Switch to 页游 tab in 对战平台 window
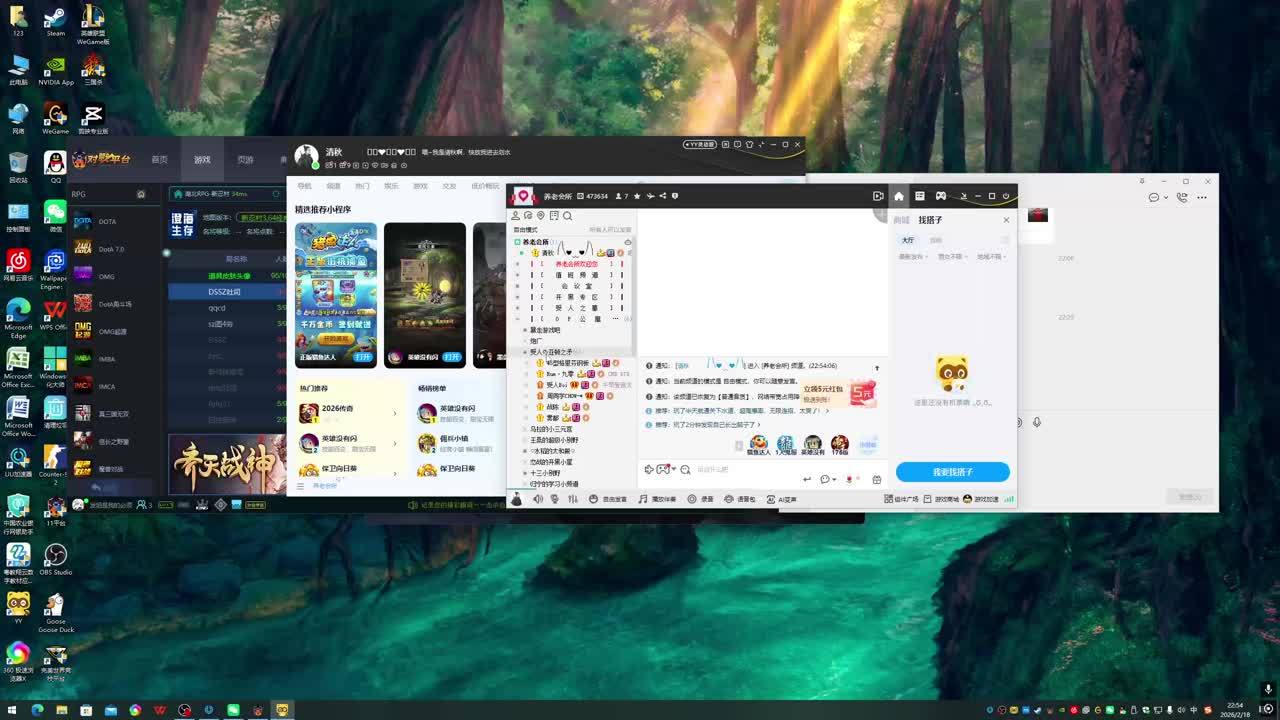The height and width of the screenshot is (720, 1280). click(x=245, y=160)
